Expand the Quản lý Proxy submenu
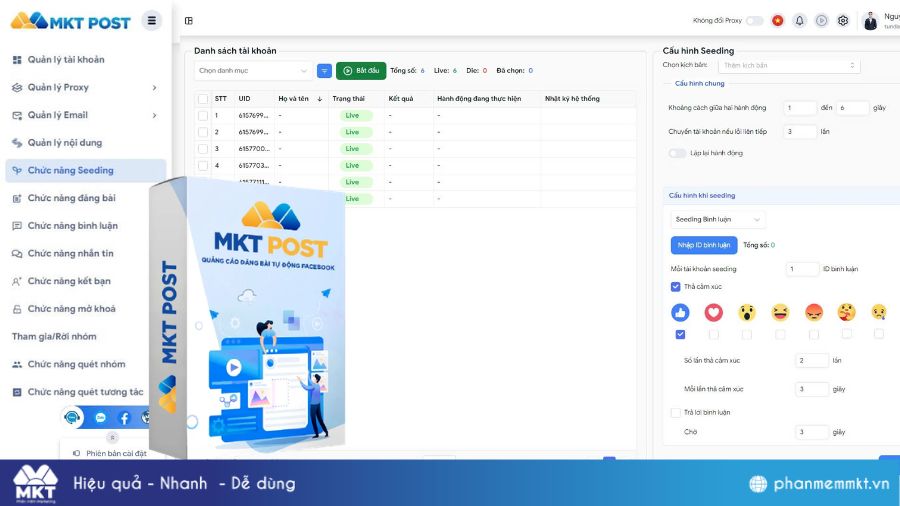This screenshot has height=506, width=900. (154, 88)
